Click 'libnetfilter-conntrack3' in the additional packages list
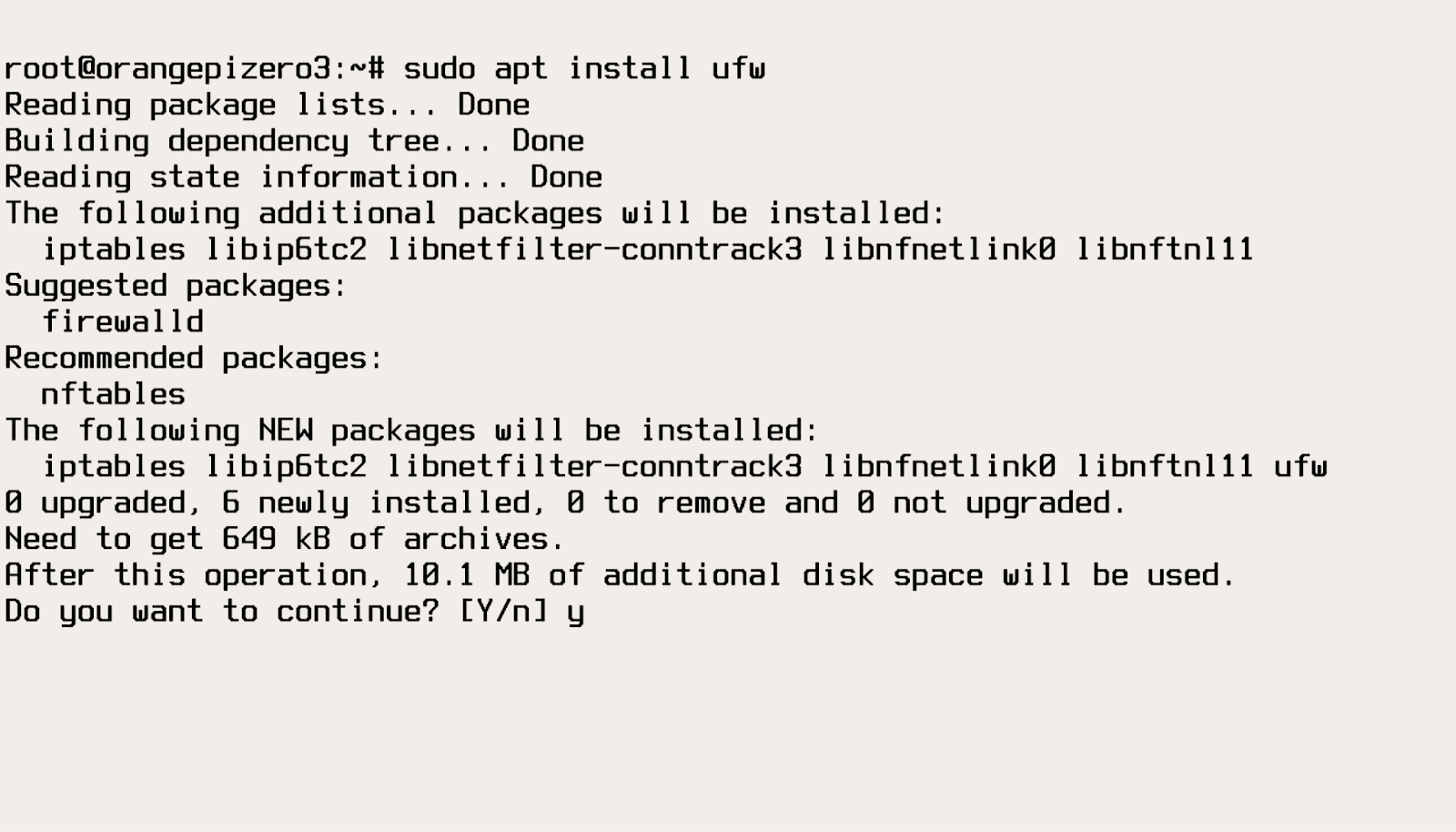 594,249
